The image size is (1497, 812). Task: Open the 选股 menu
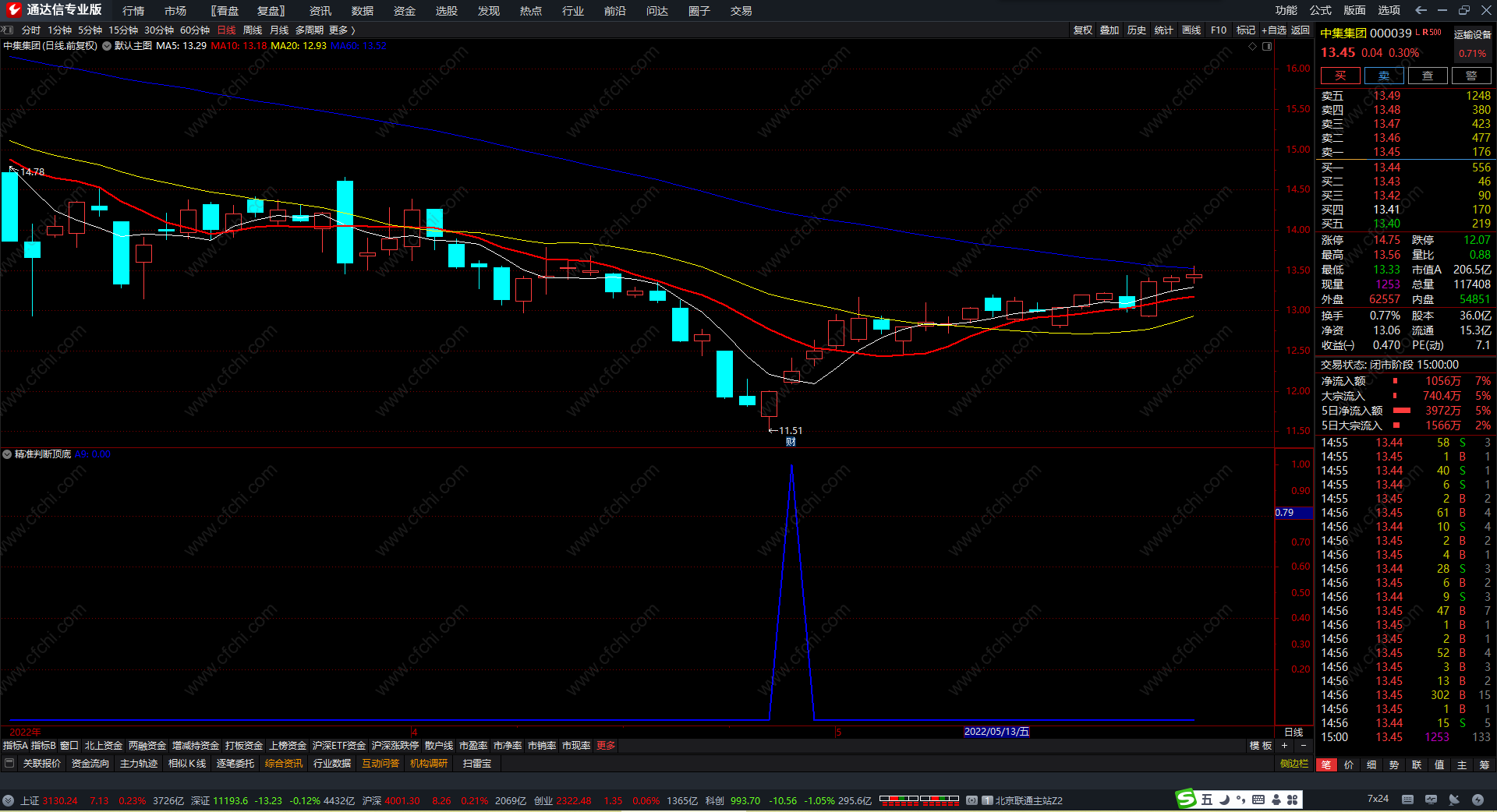coord(447,11)
